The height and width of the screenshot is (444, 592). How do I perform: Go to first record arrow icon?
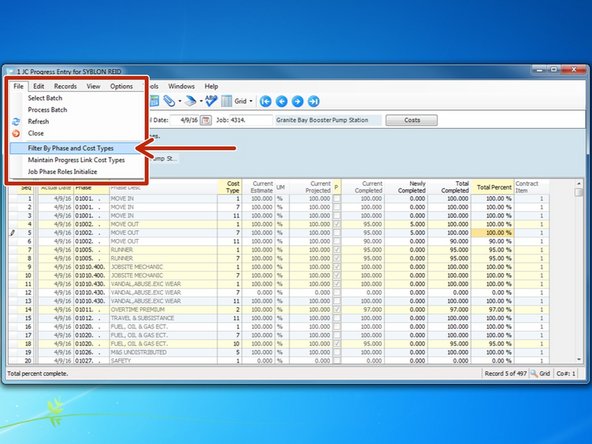[x=266, y=101]
